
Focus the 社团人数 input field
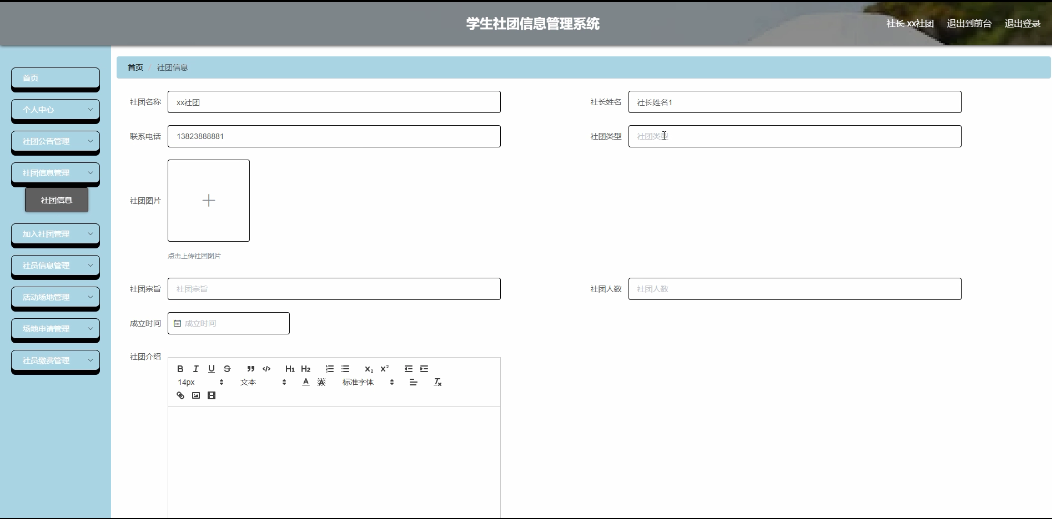(x=795, y=289)
